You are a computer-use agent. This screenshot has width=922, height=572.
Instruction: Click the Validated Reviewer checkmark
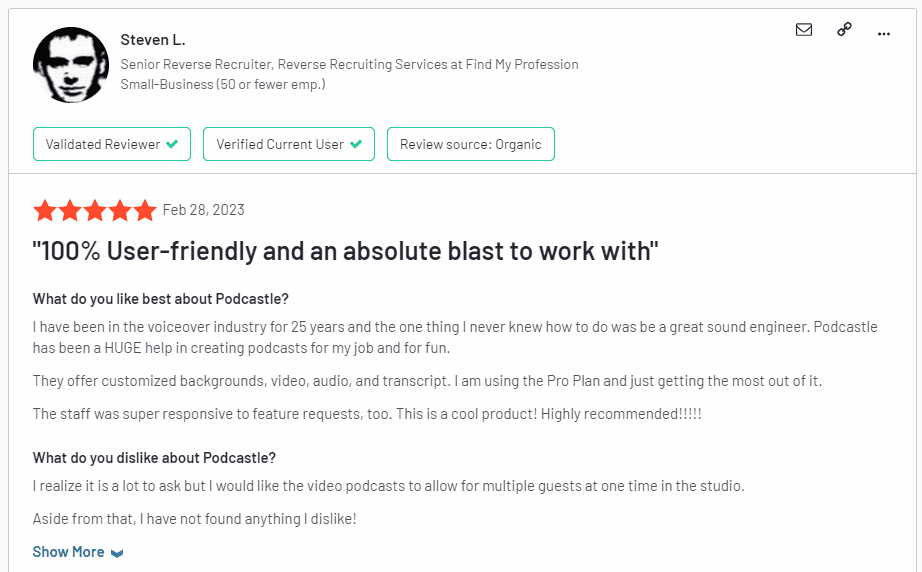pos(172,144)
